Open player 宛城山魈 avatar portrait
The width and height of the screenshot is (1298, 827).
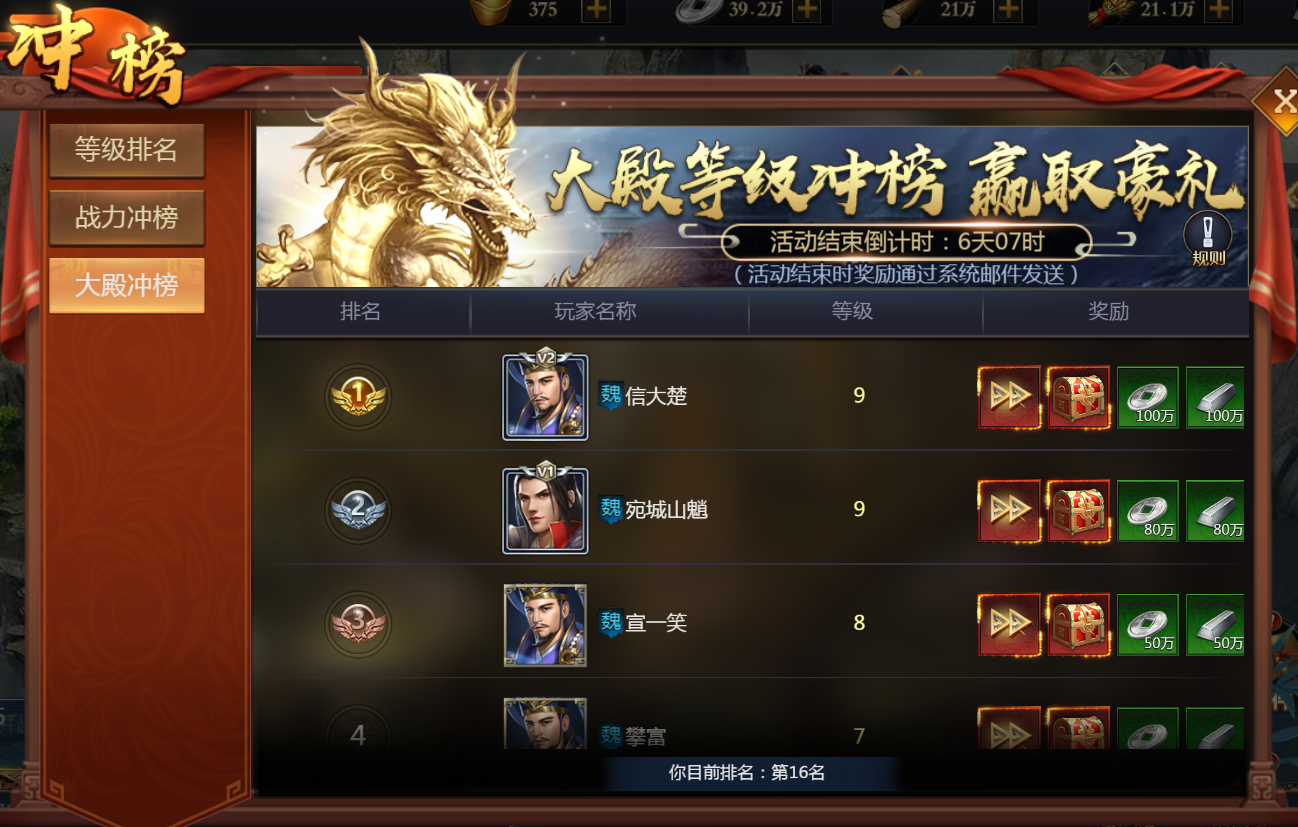[x=545, y=510]
